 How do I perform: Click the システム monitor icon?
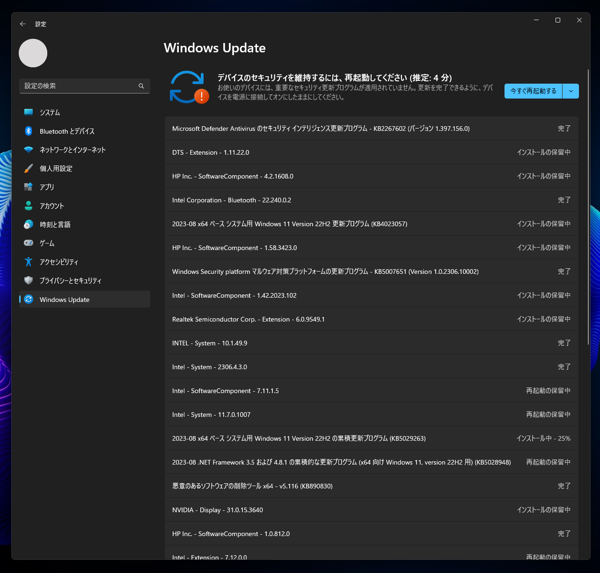[28, 112]
